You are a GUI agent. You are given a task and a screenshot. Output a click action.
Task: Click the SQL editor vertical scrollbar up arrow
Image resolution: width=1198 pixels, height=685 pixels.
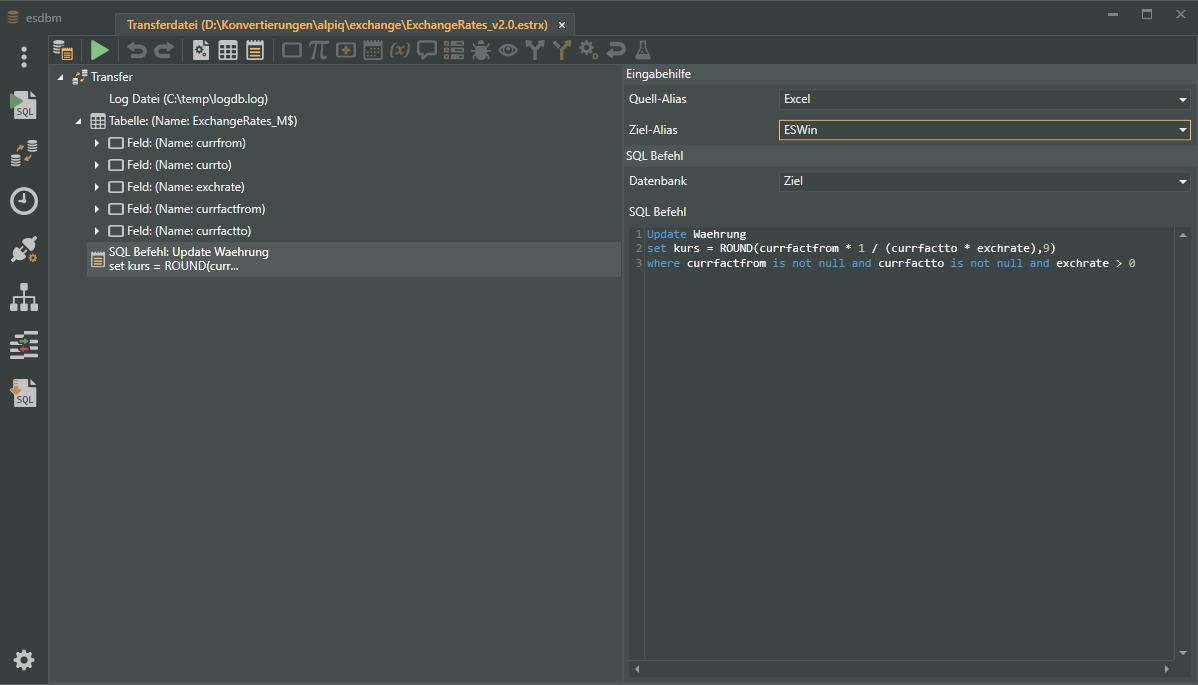pyautogui.click(x=1183, y=235)
